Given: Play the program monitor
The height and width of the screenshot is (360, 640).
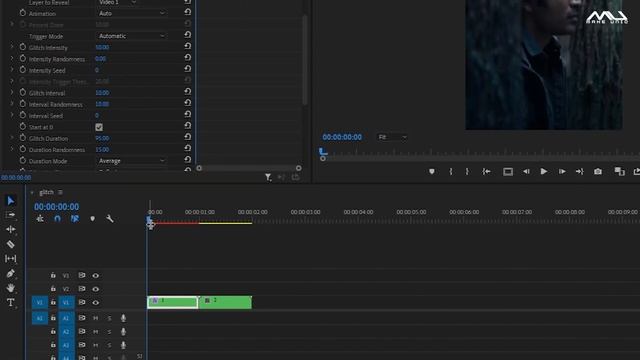Looking at the screenshot, I should (544, 172).
